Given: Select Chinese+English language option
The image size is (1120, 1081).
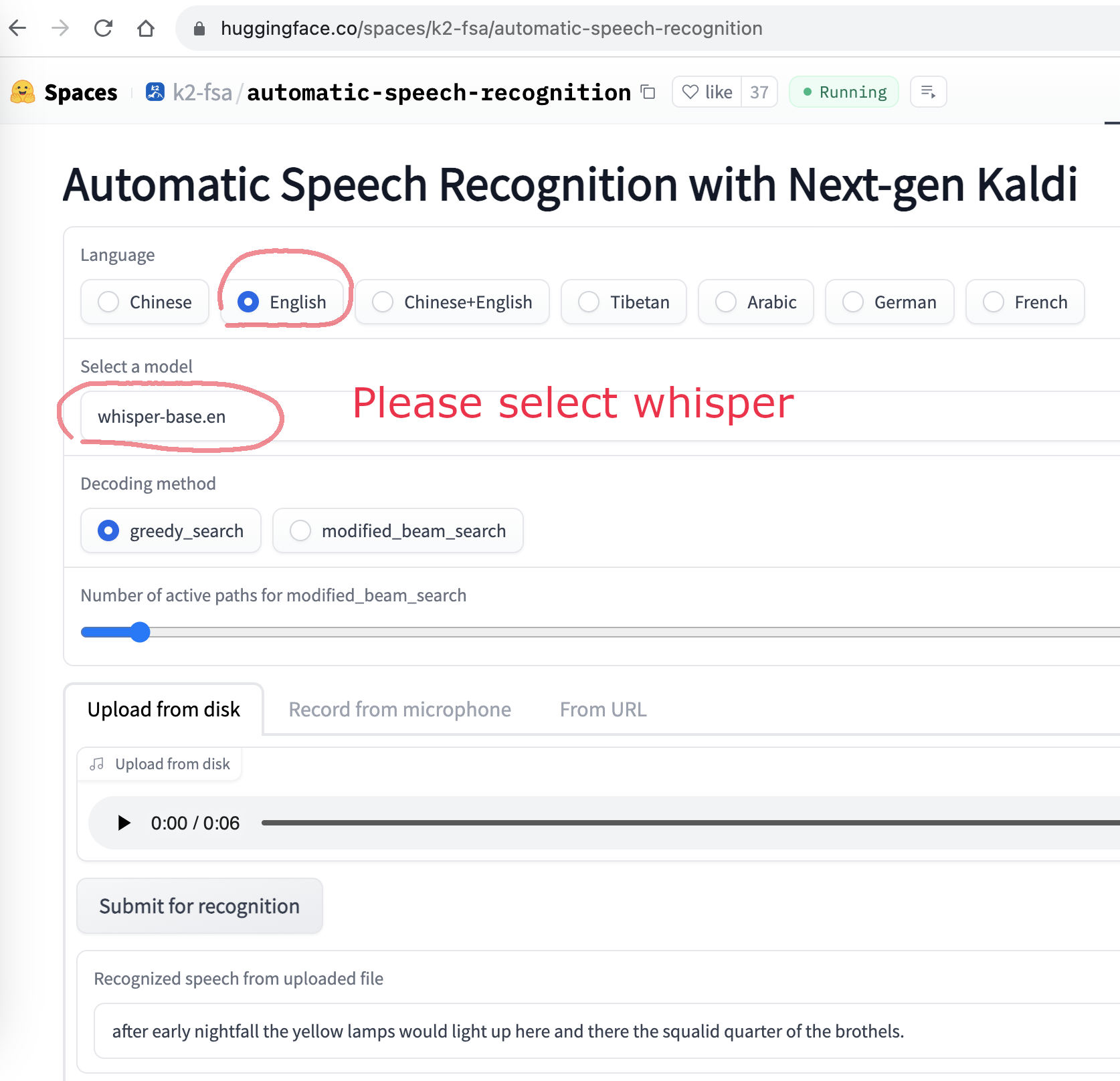Looking at the screenshot, I should 452,302.
